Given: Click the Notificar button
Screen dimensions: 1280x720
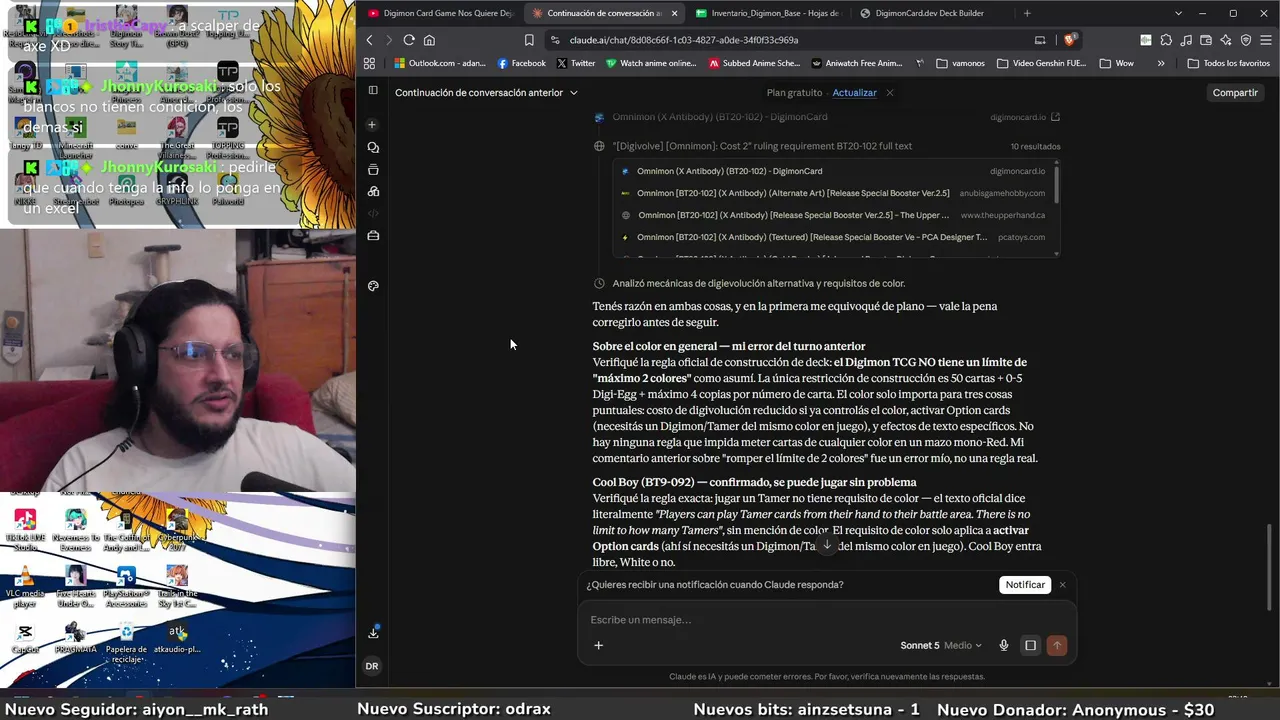Looking at the screenshot, I should pos(1025,585).
